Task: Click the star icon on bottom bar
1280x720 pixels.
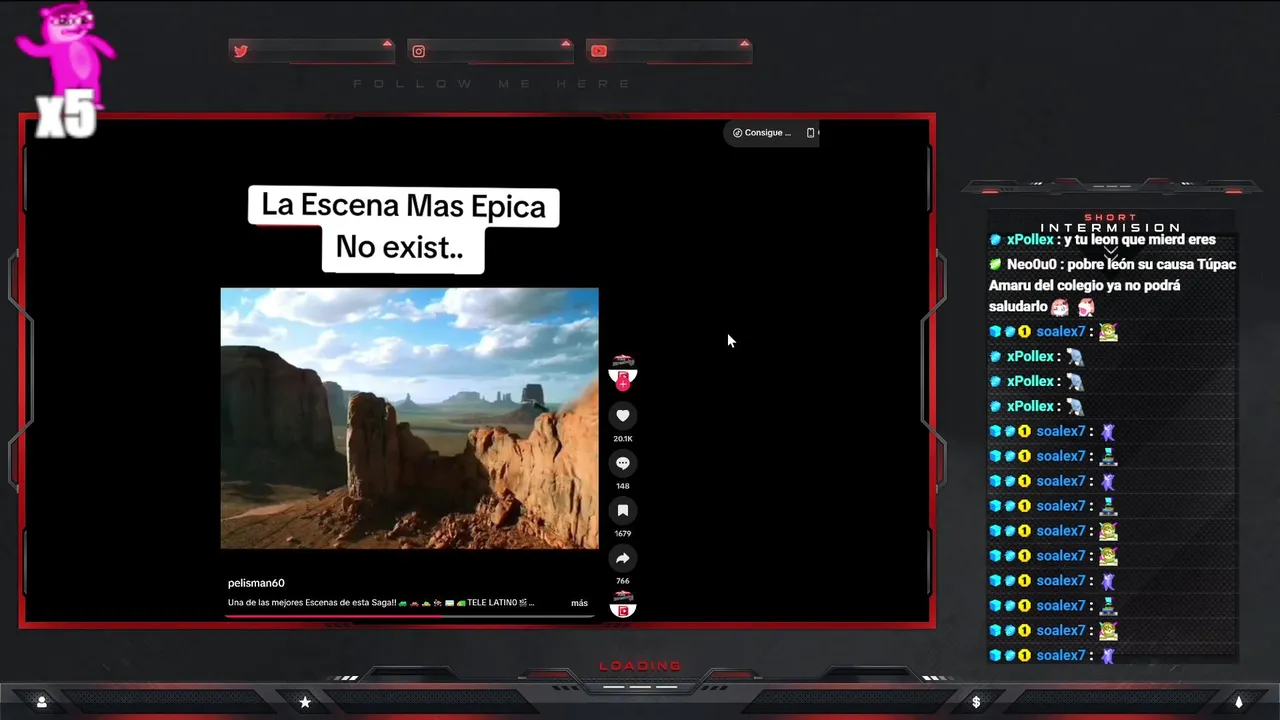Action: click(305, 702)
